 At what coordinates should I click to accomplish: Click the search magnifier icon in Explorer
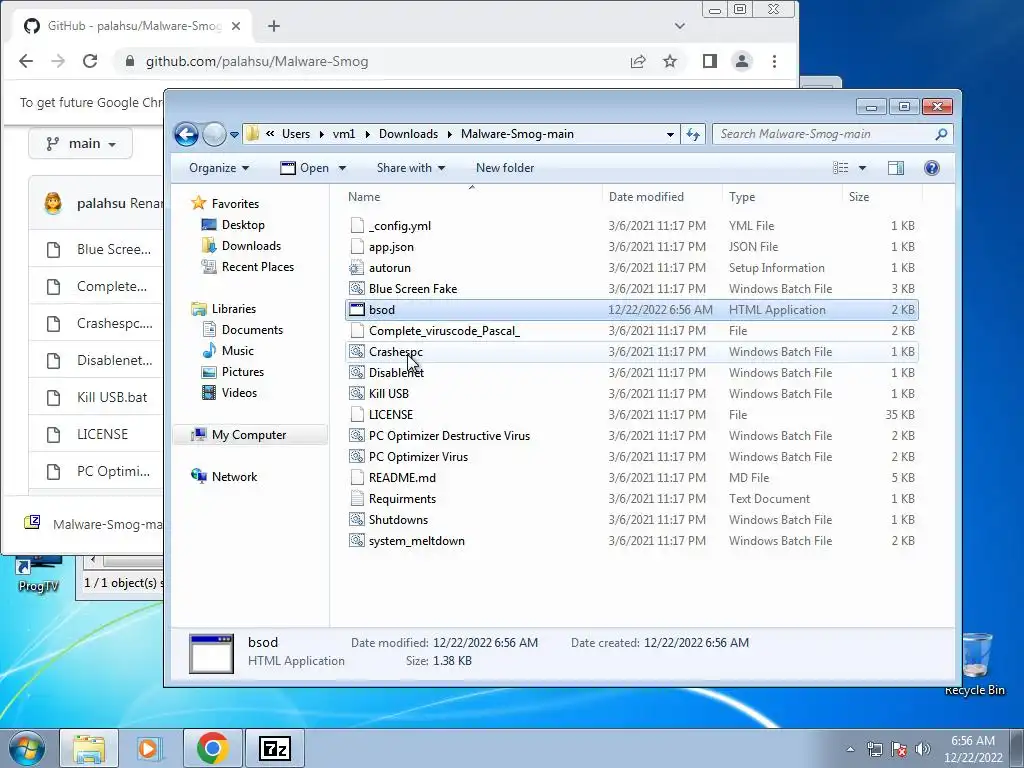[941, 134]
